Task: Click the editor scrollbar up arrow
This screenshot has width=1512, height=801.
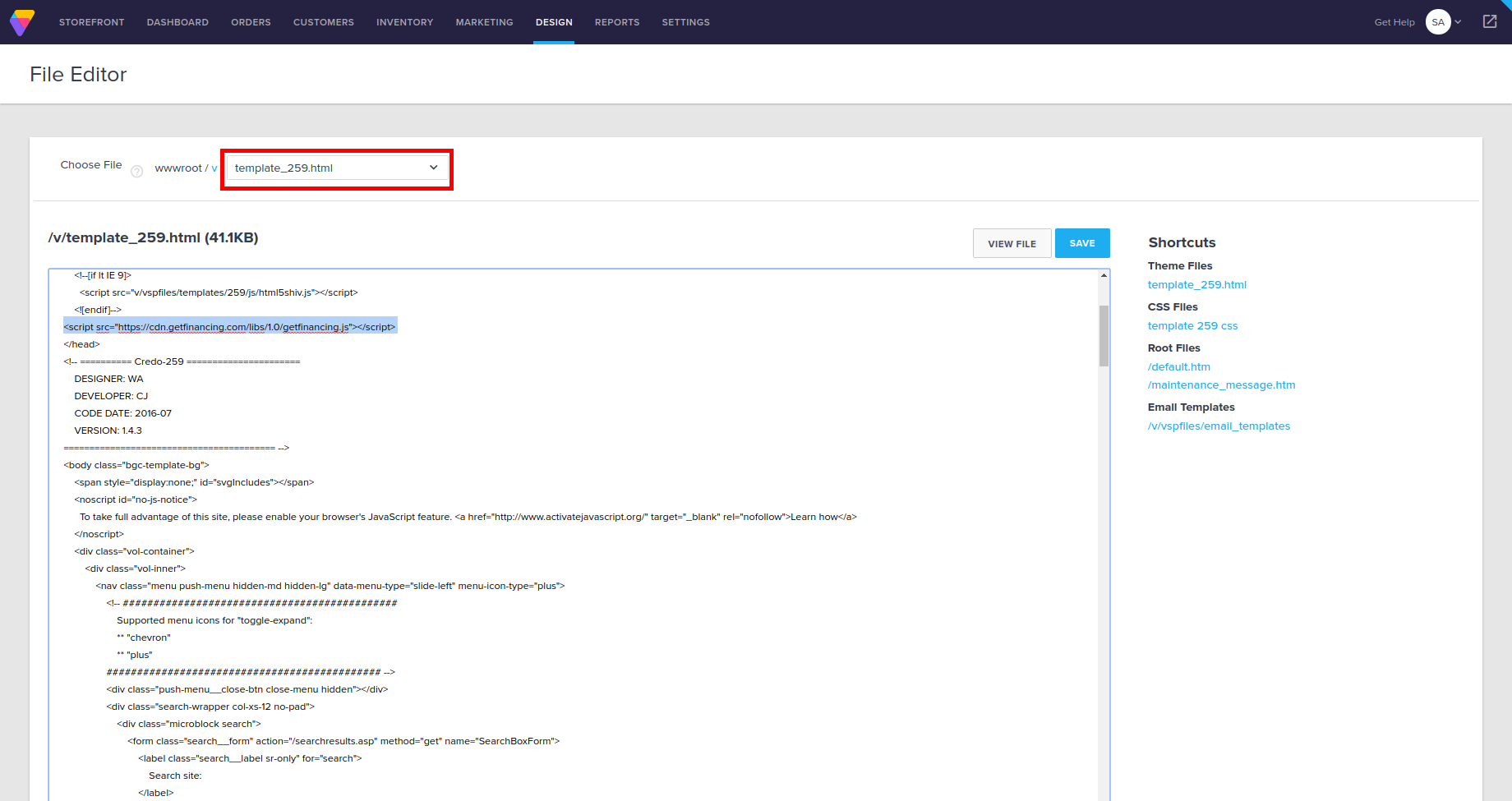Action: click(1104, 276)
